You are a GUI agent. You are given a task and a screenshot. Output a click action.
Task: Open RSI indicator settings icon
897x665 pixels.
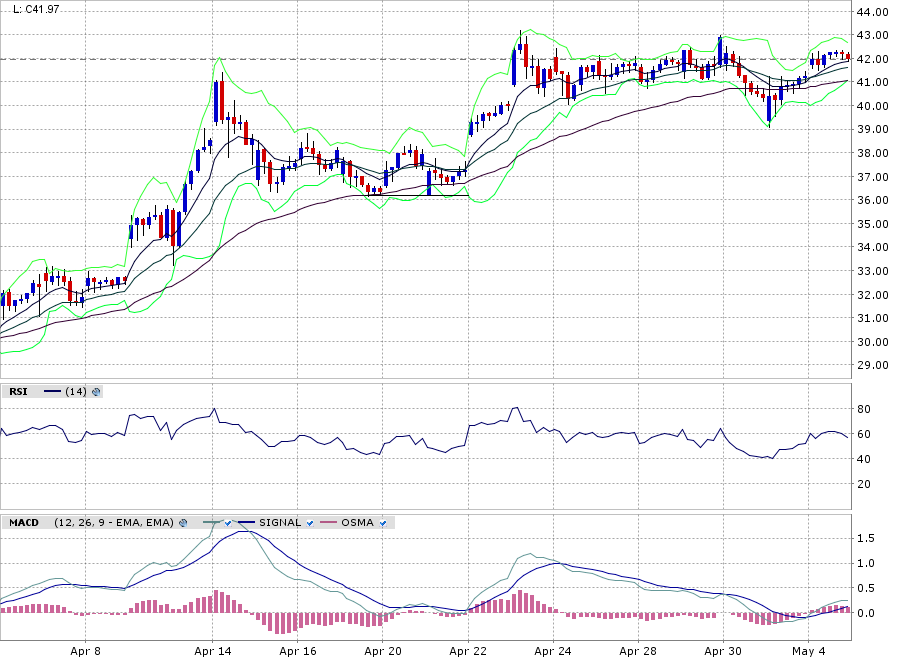96,392
